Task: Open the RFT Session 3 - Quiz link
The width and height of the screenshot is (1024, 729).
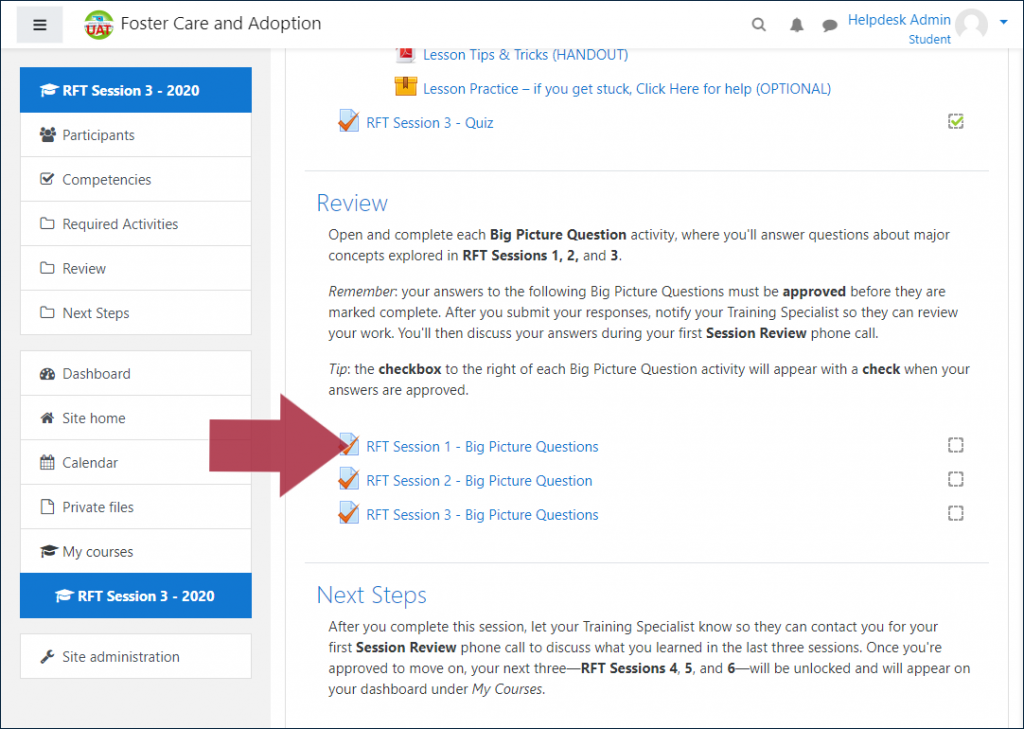Action: coord(430,123)
